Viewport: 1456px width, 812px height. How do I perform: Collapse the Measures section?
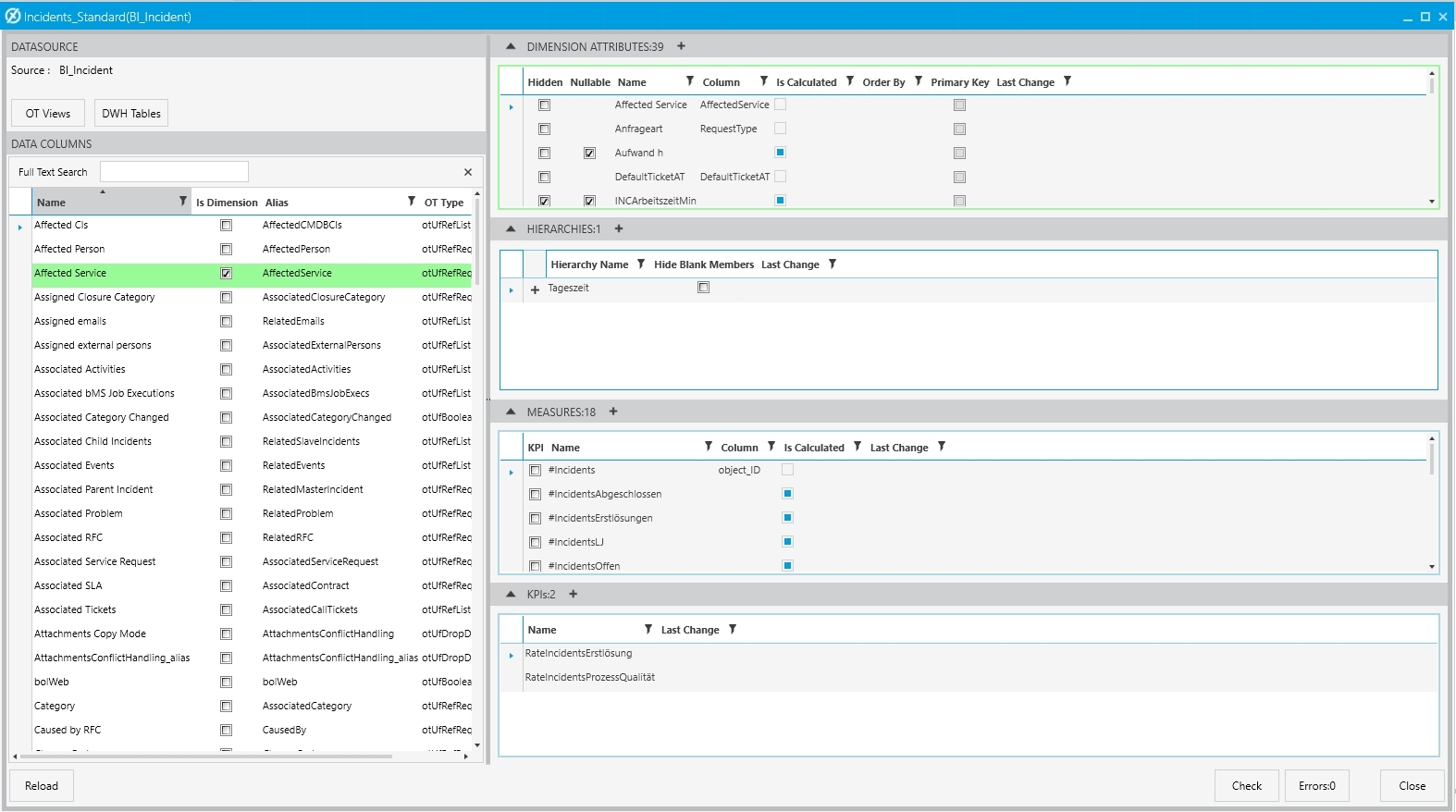(511, 412)
